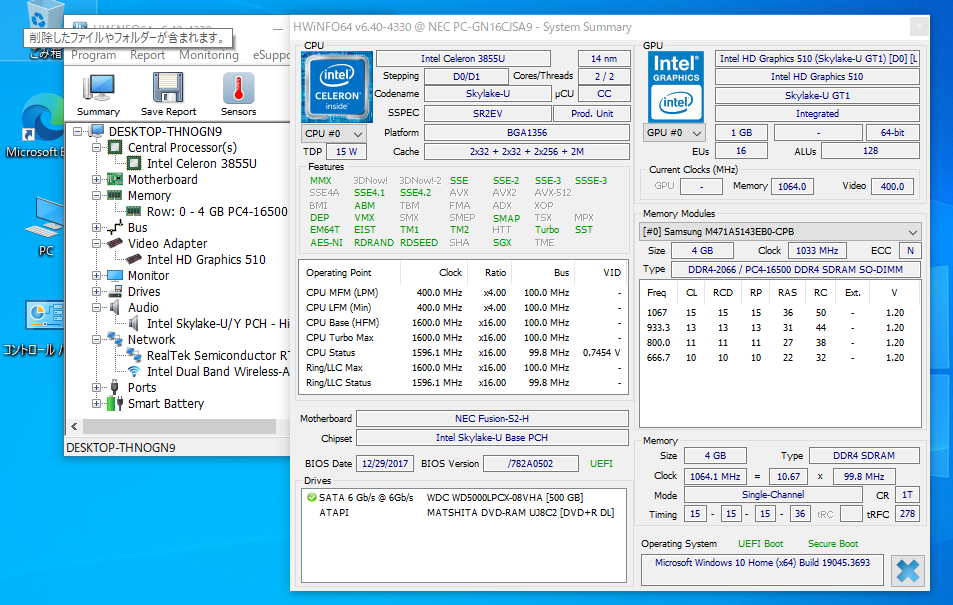The height and width of the screenshot is (605, 953).
Task: Expand the Smart Battery tree node
Action: 97,404
